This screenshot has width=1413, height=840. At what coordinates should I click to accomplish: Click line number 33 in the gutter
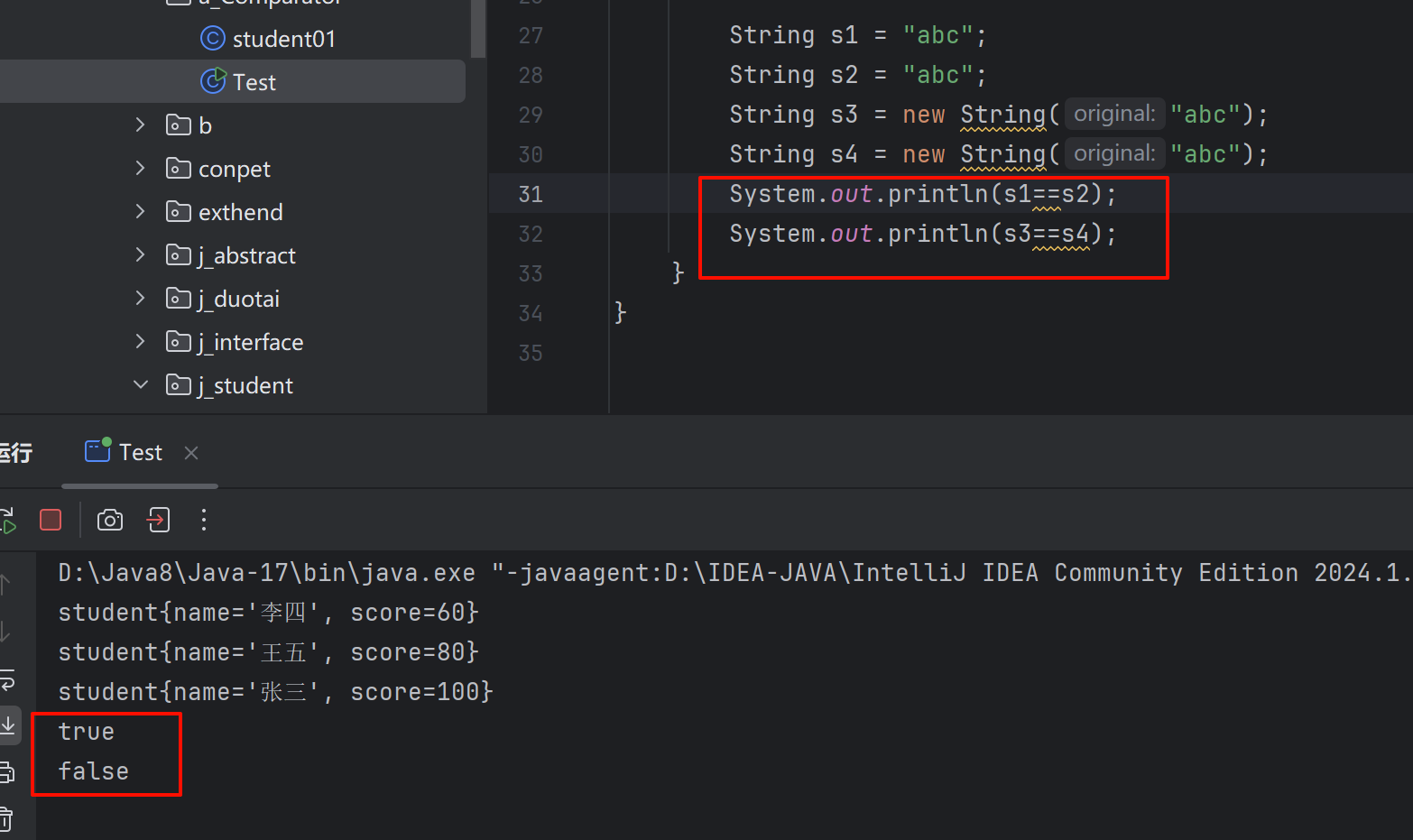pyautogui.click(x=531, y=273)
